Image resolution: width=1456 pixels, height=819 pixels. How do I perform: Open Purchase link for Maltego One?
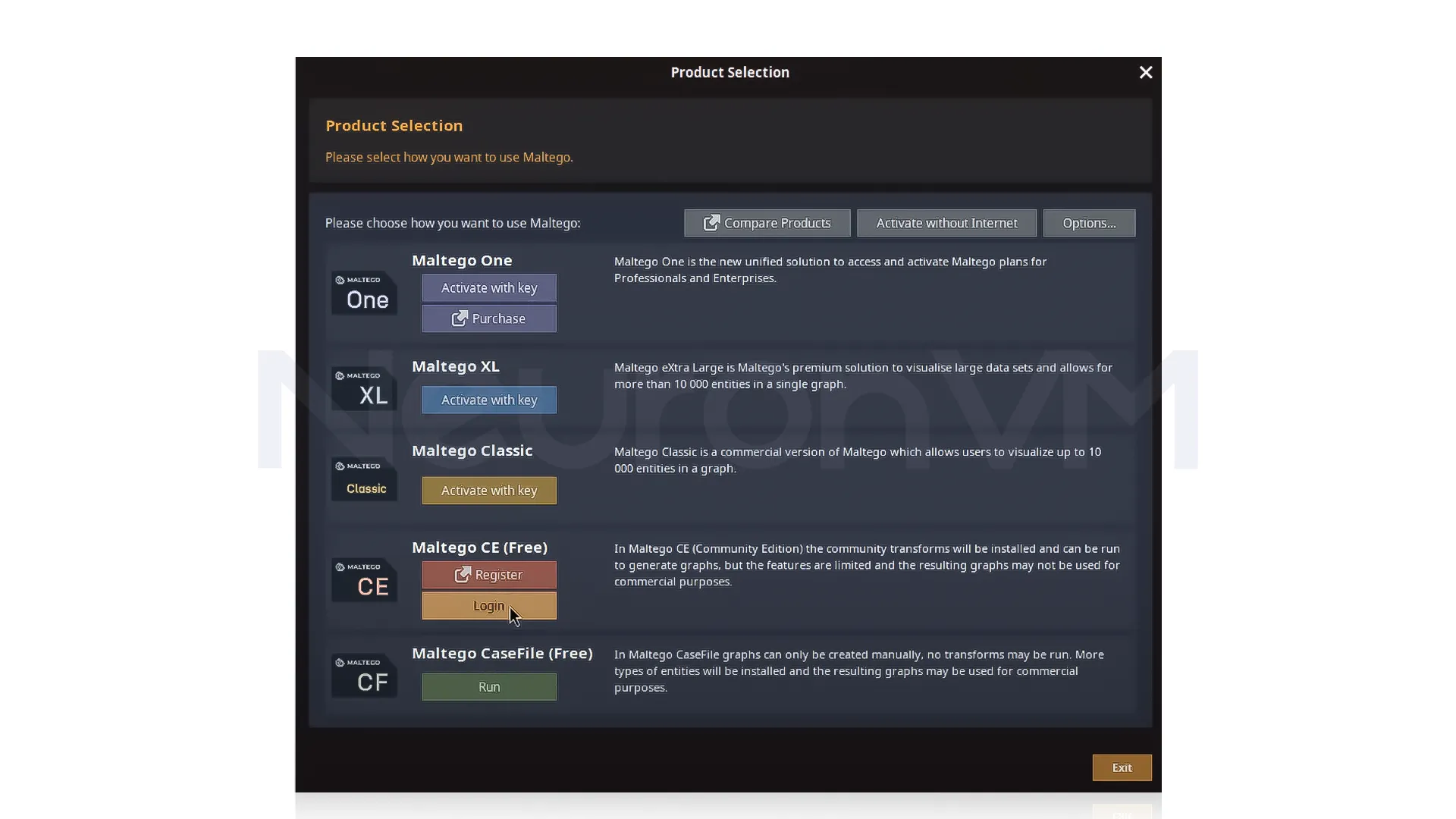click(x=489, y=318)
